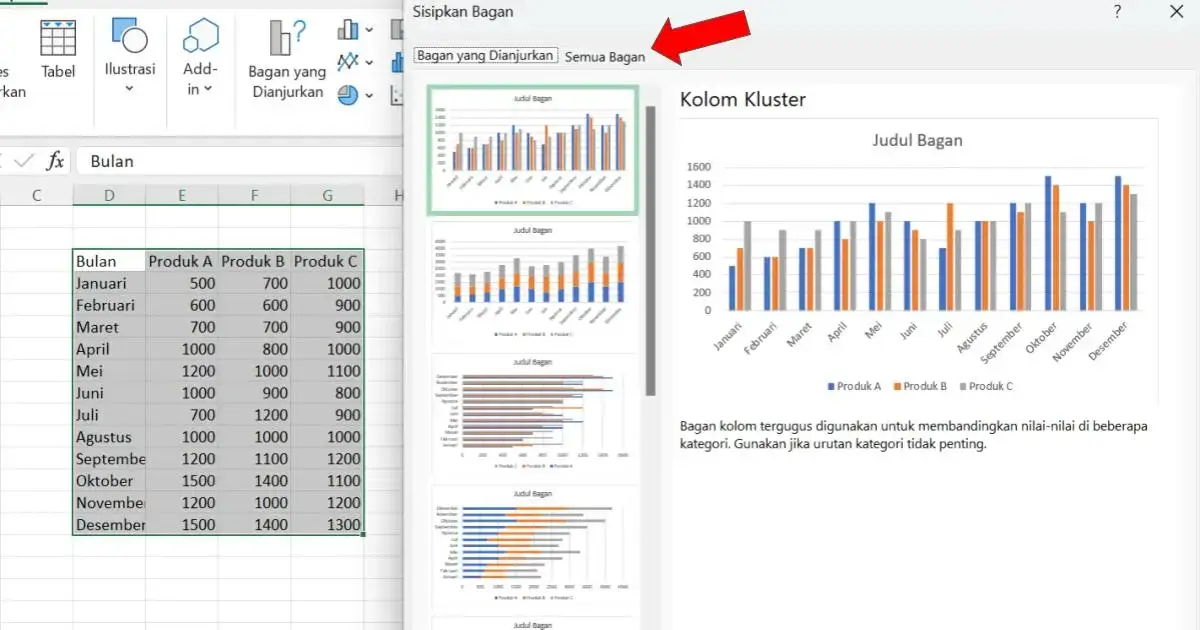Image resolution: width=1200 pixels, height=630 pixels.
Task: Close the Sisipkan Bagan dialog
Action: [1177, 12]
